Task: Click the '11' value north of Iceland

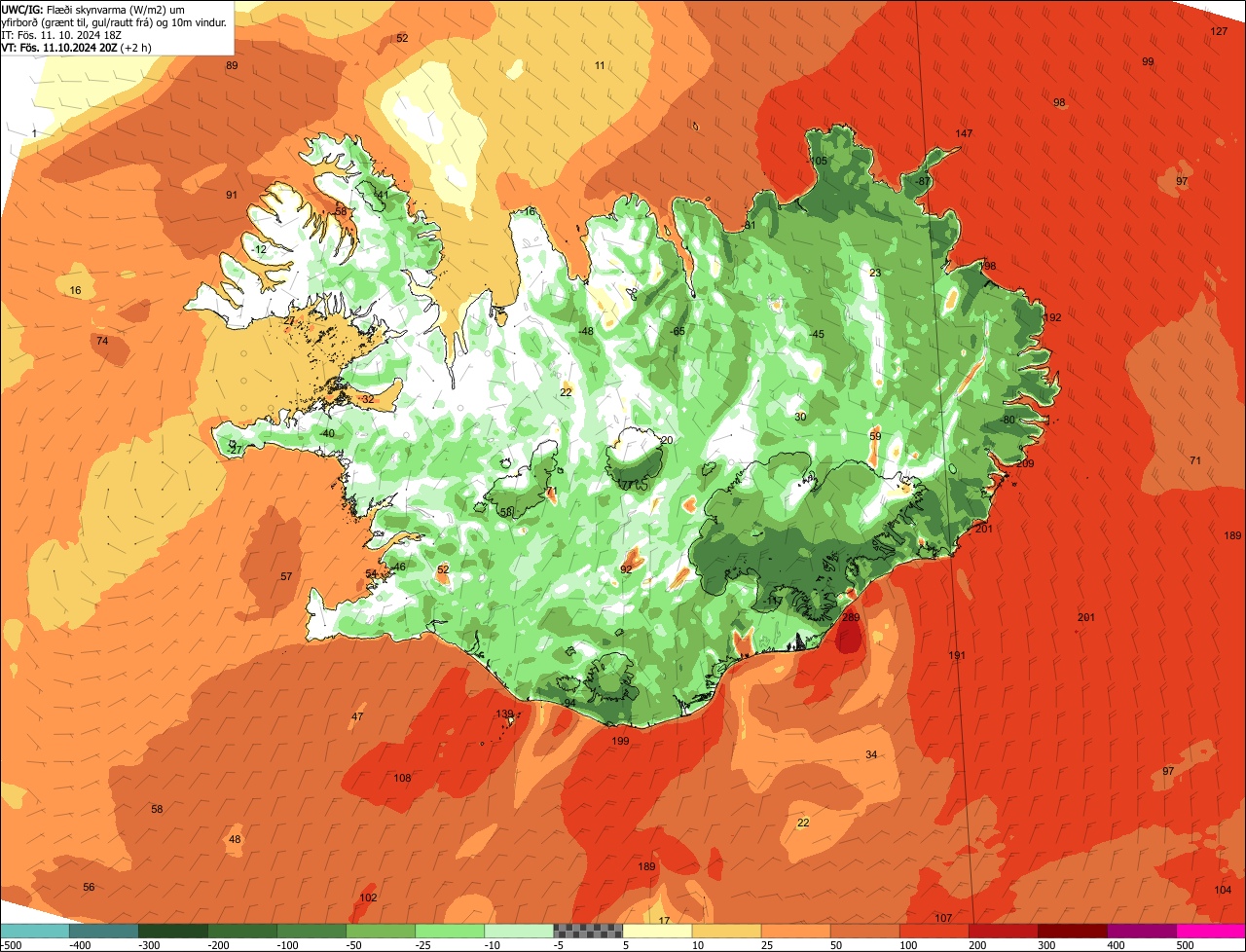Action: pyautogui.click(x=600, y=65)
